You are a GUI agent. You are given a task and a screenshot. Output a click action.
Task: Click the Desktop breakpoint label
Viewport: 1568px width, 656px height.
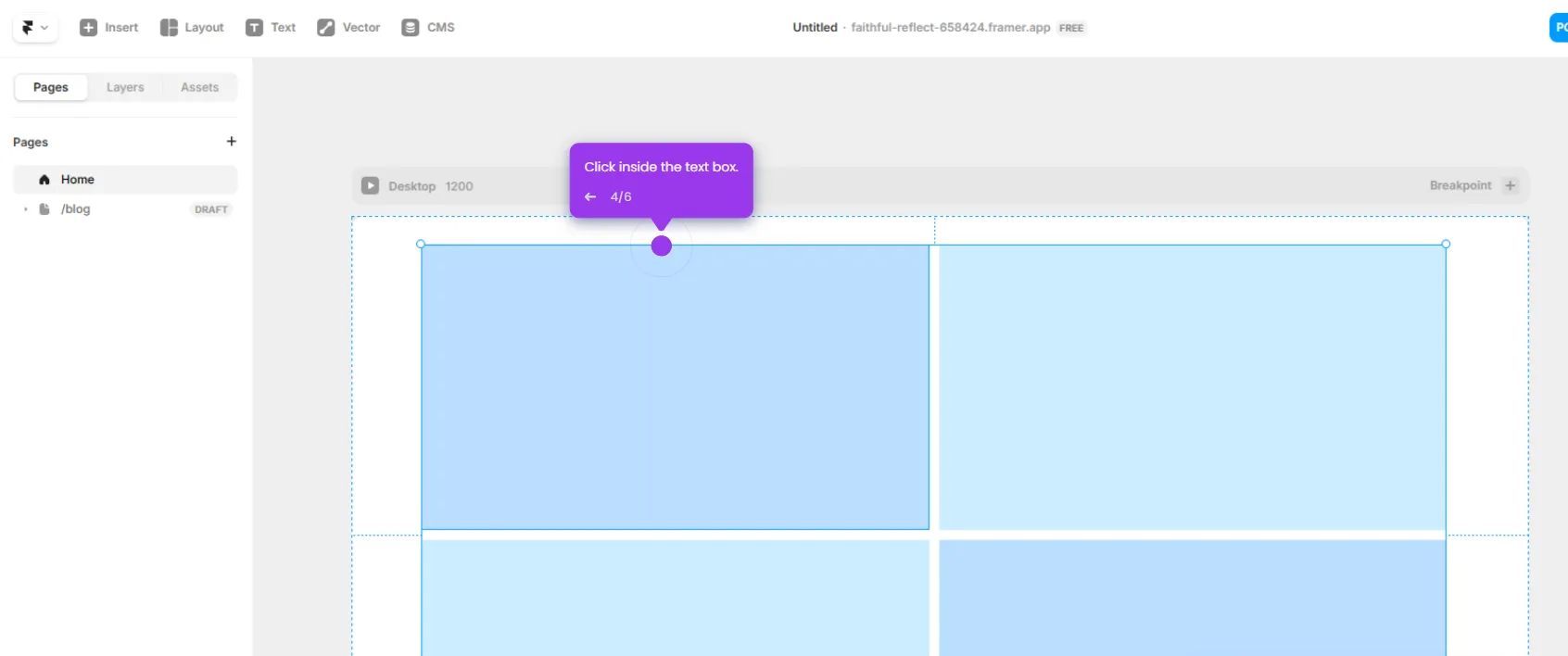point(411,186)
